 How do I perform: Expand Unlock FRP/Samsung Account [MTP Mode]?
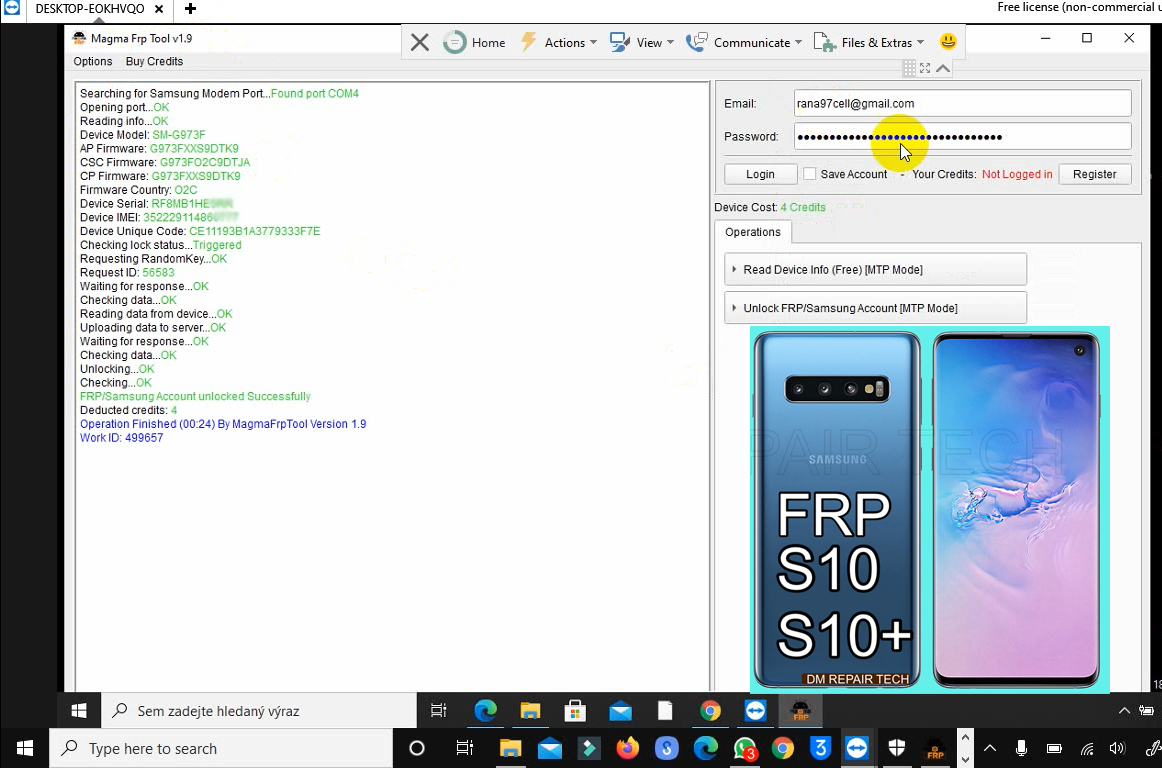(875, 308)
